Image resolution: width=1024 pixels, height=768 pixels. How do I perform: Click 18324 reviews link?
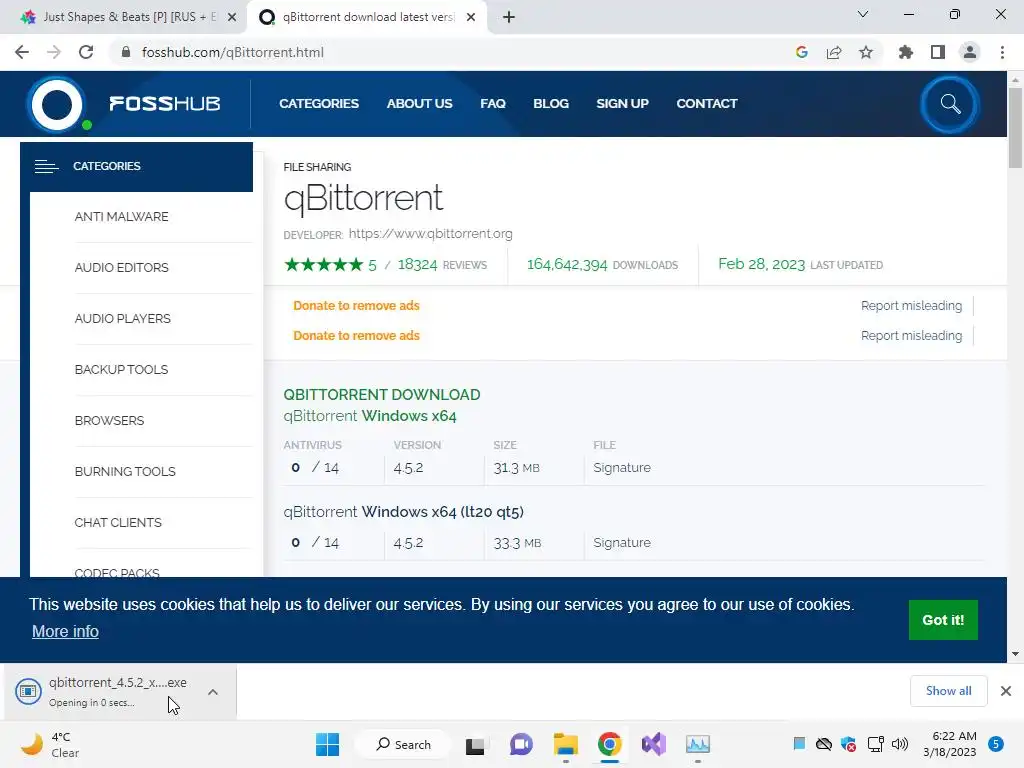[x=442, y=264]
